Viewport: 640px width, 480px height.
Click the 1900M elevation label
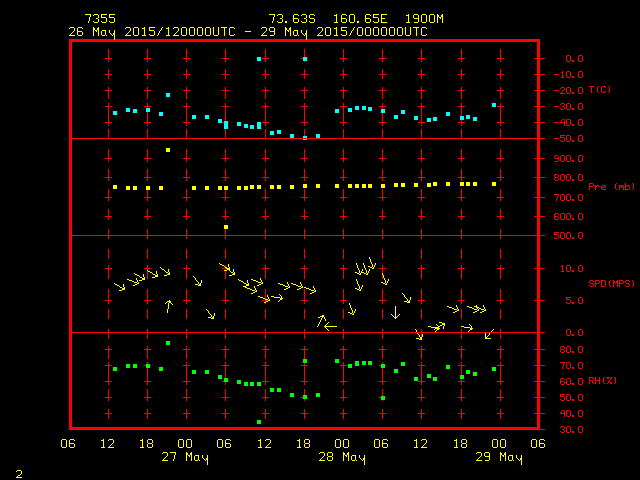pyautogui.click(x=424, y=19)
